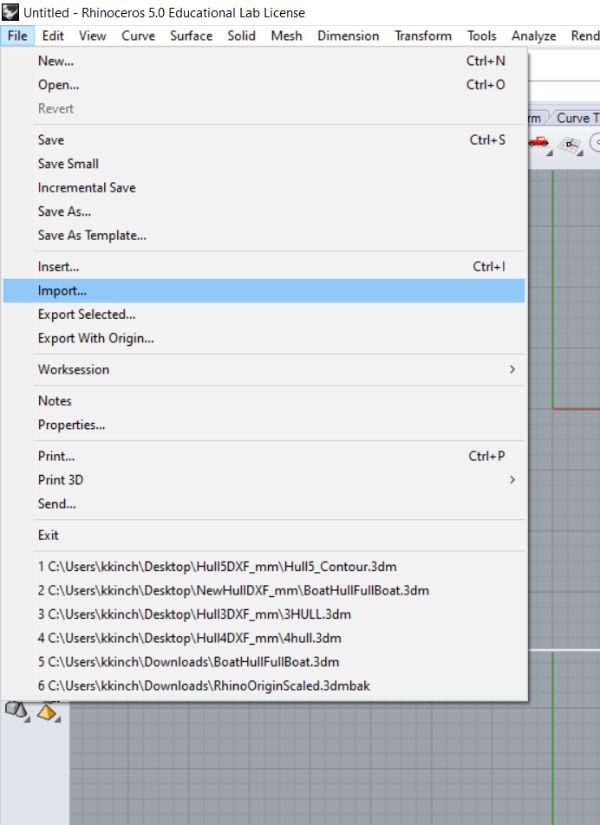Open the Dimension menu

pos(348,36)
